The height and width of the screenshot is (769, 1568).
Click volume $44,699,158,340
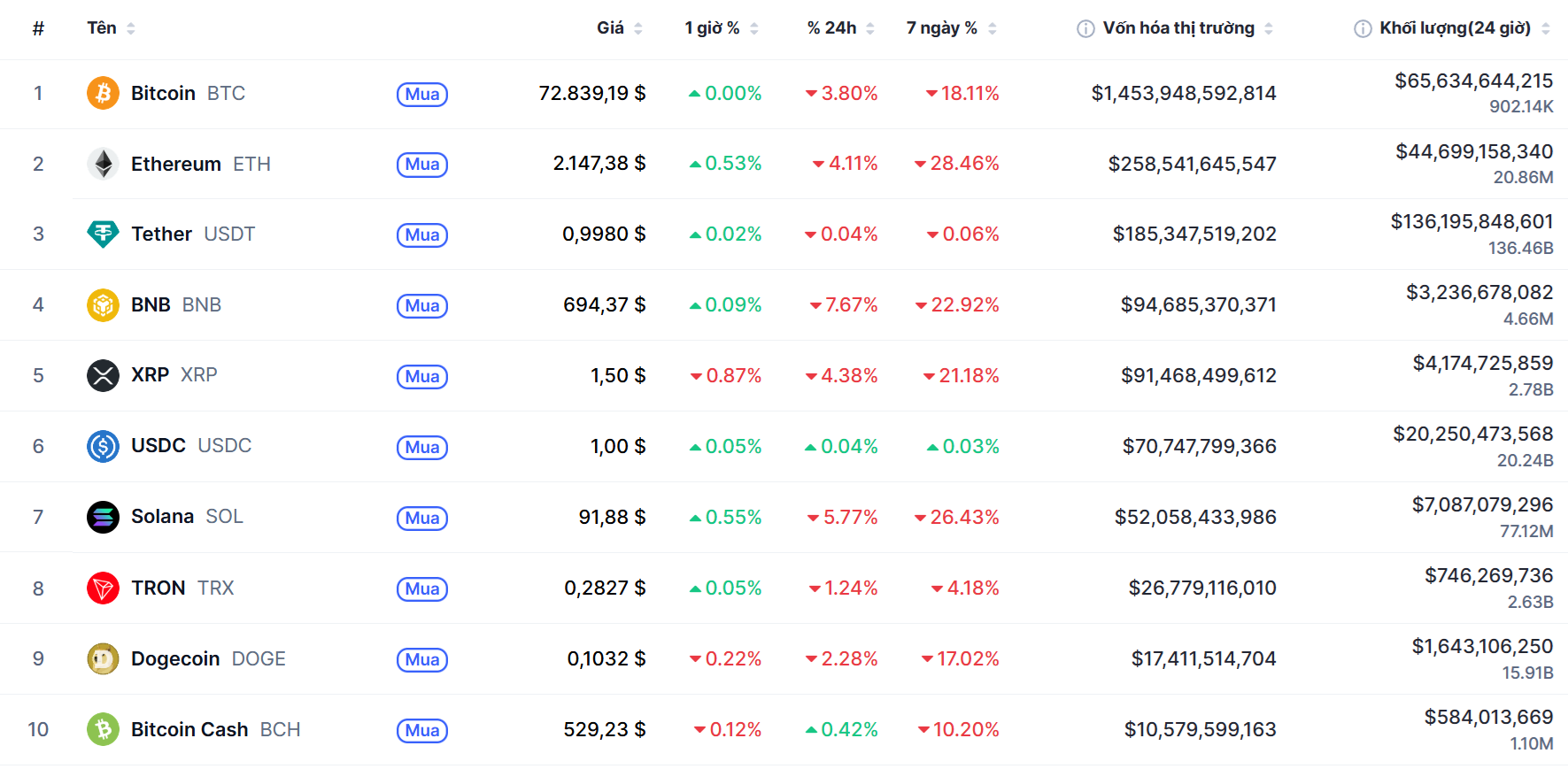pyautogui.click(x=1474, y=151)
